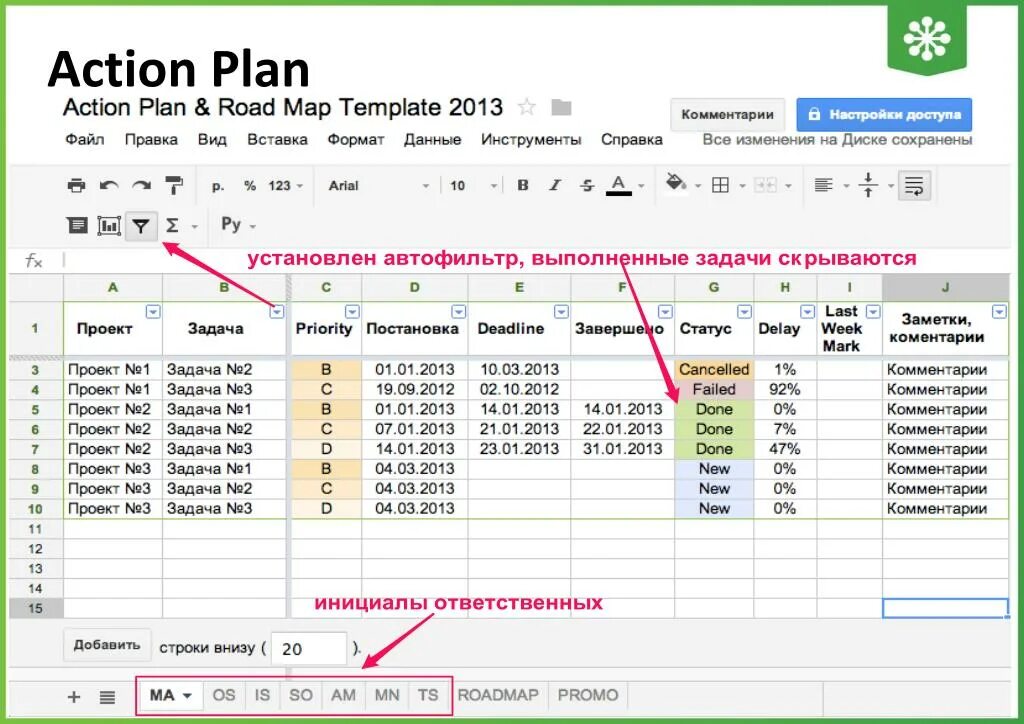Open the cell borders tool
Screen dimensions: 1024x724
[x=720, y=185]
